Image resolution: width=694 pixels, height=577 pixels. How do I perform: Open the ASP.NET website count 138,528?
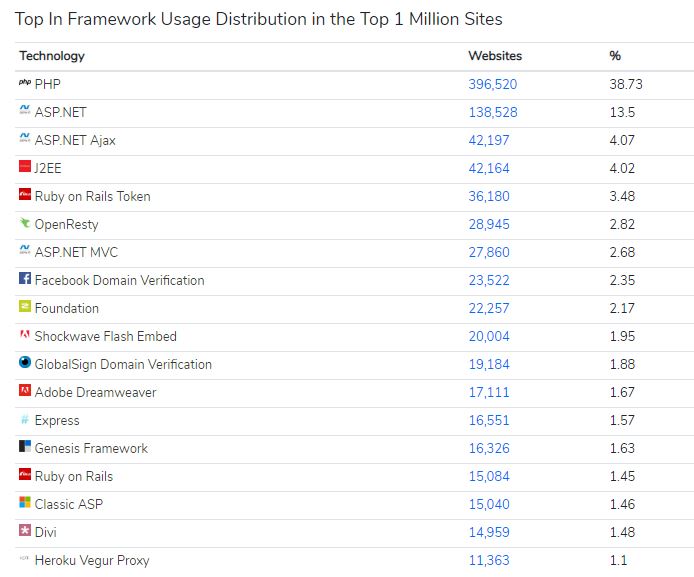(492, 112)
